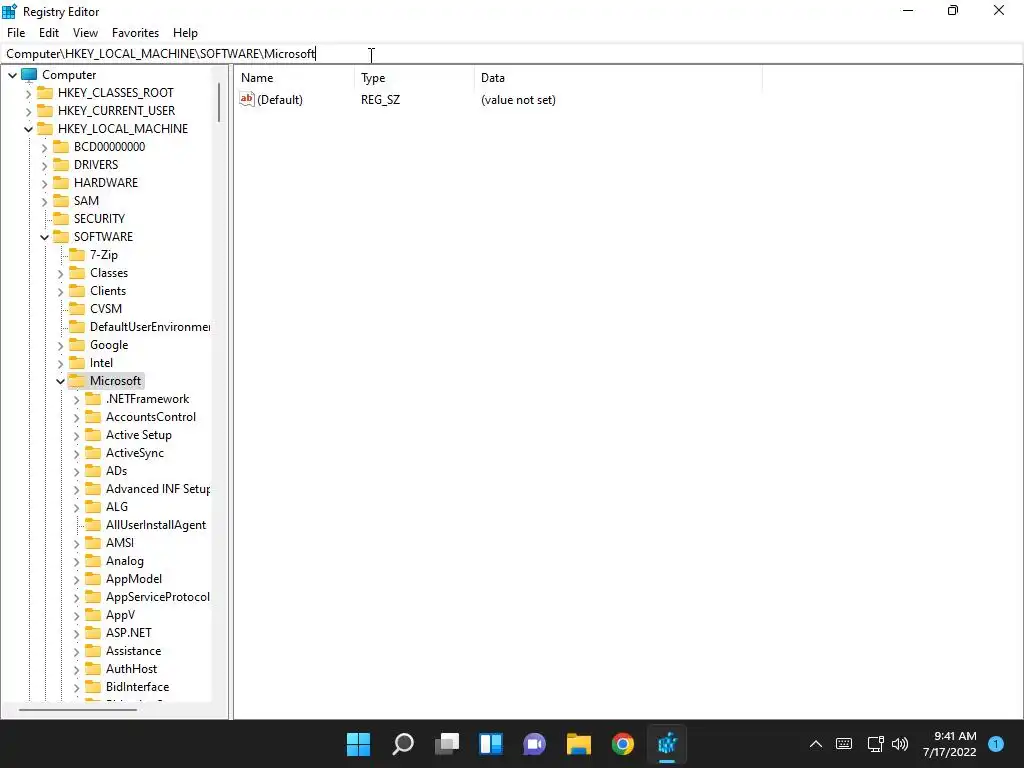The width and height of the screenshot is (1024, 768).
Task: Click the 7-Zip folder icon
Action: pyautogui.click(x=77, y=254)
